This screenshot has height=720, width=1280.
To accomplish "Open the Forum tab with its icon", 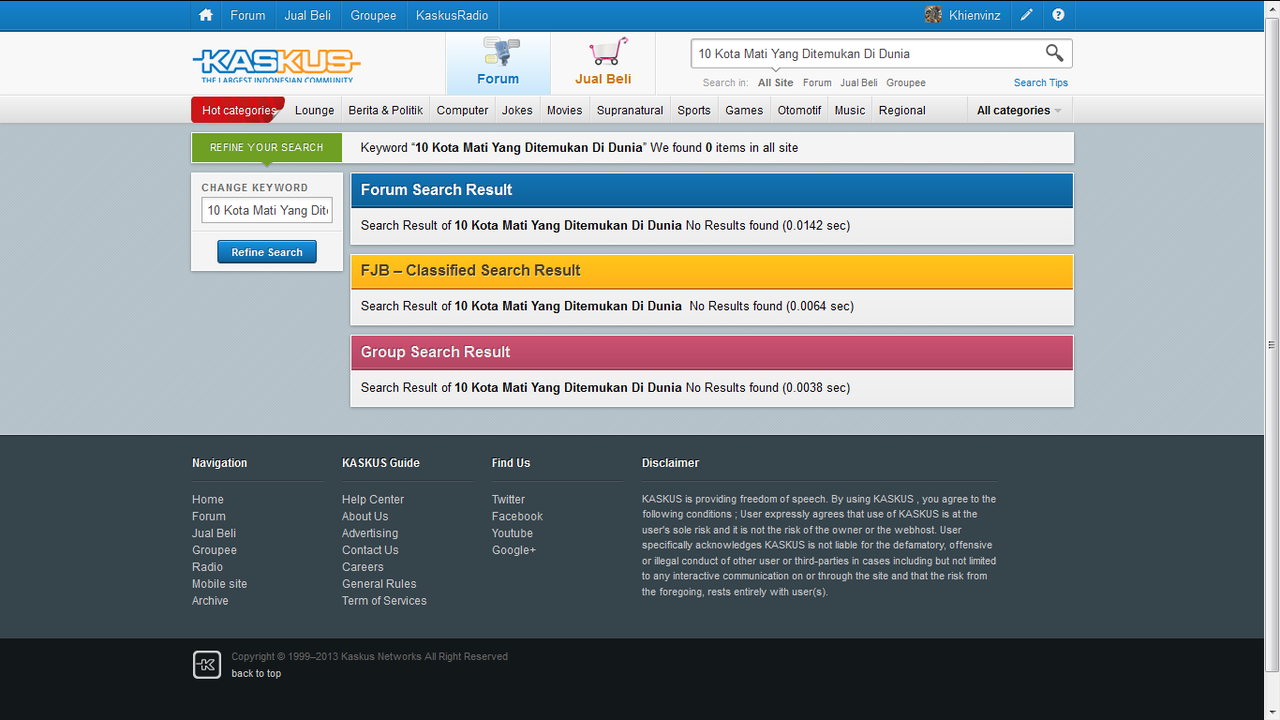I will tap(498, 63).
